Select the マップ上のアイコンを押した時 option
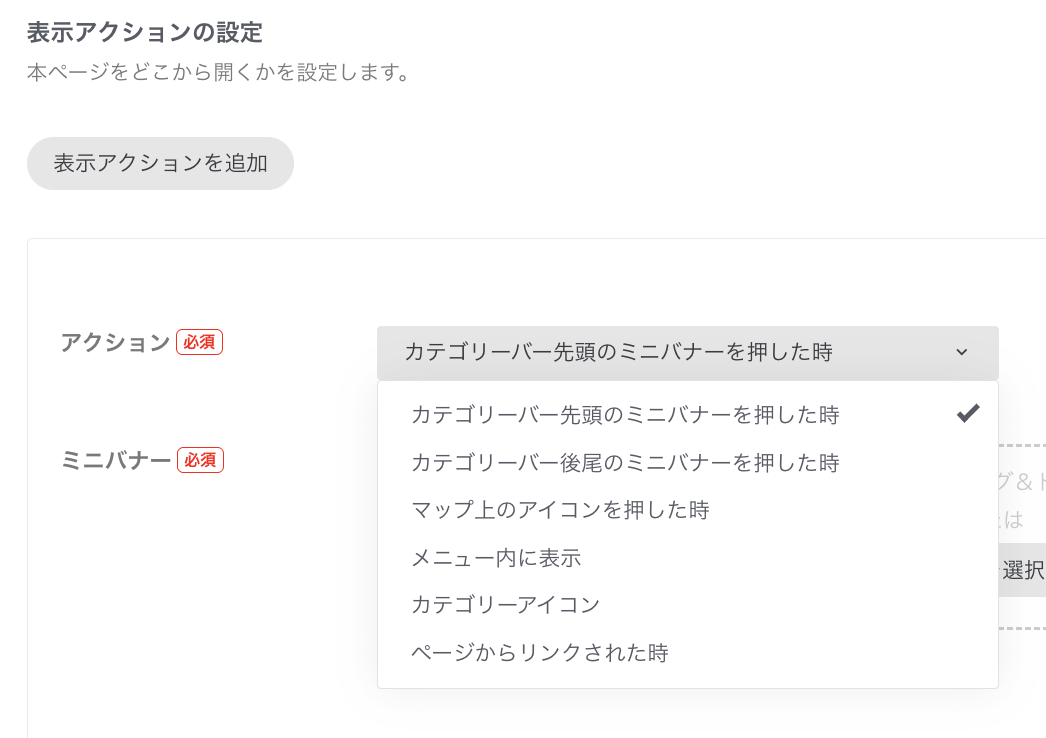The width and height of the screenshot is (1046, 738). (x=560, y=510)
